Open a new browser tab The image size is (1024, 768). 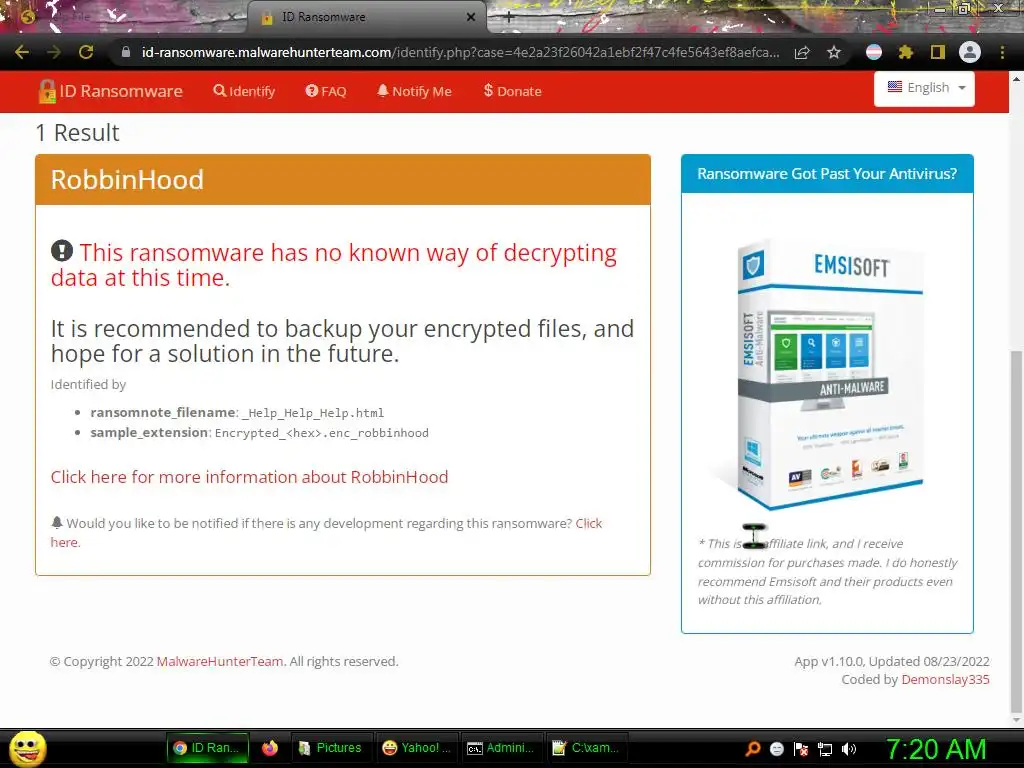[509, 18]
